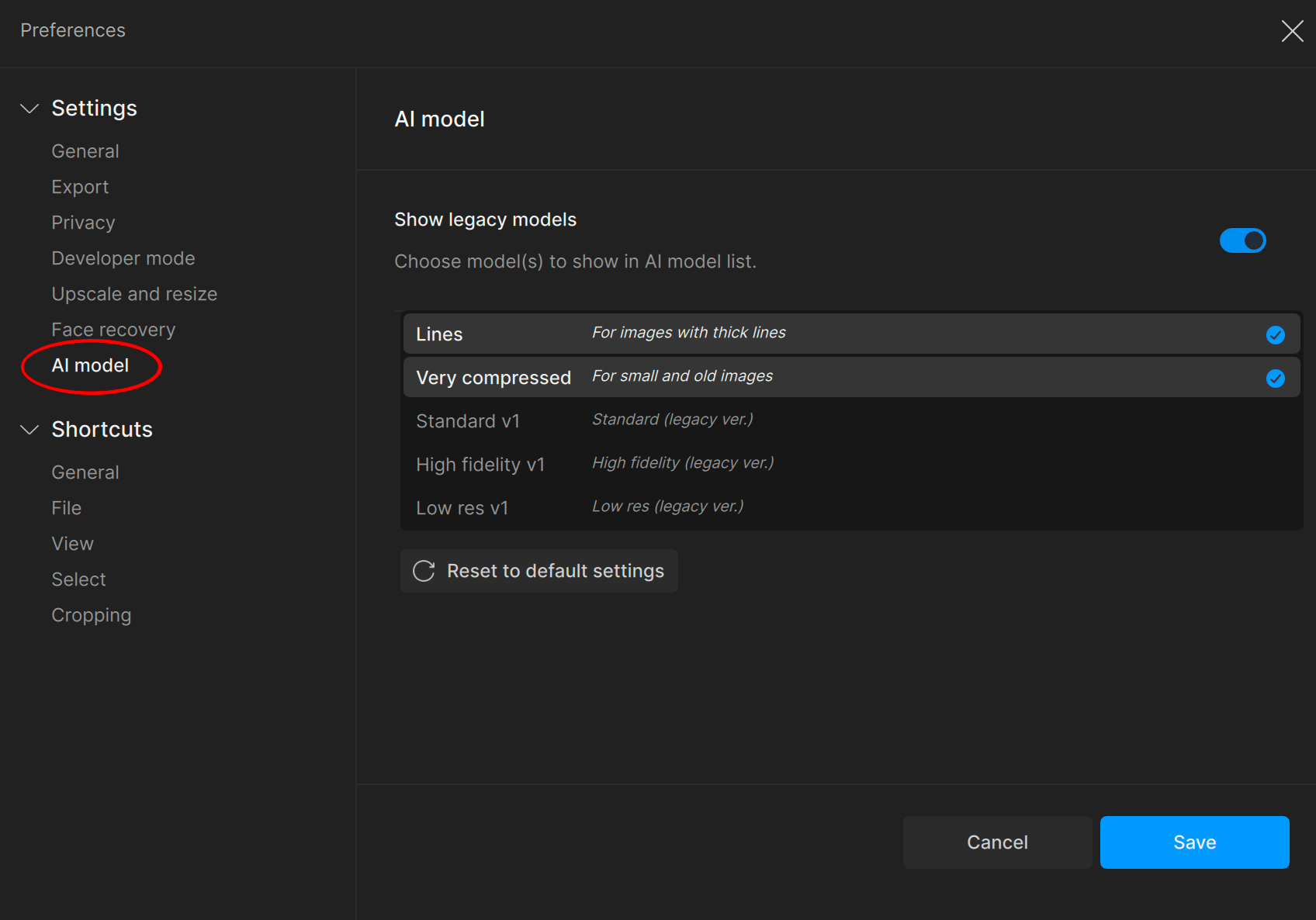This screenshot has width=1316, height=920.
Task: Collapse the Shortcuts section chevron
Action: 29,430
